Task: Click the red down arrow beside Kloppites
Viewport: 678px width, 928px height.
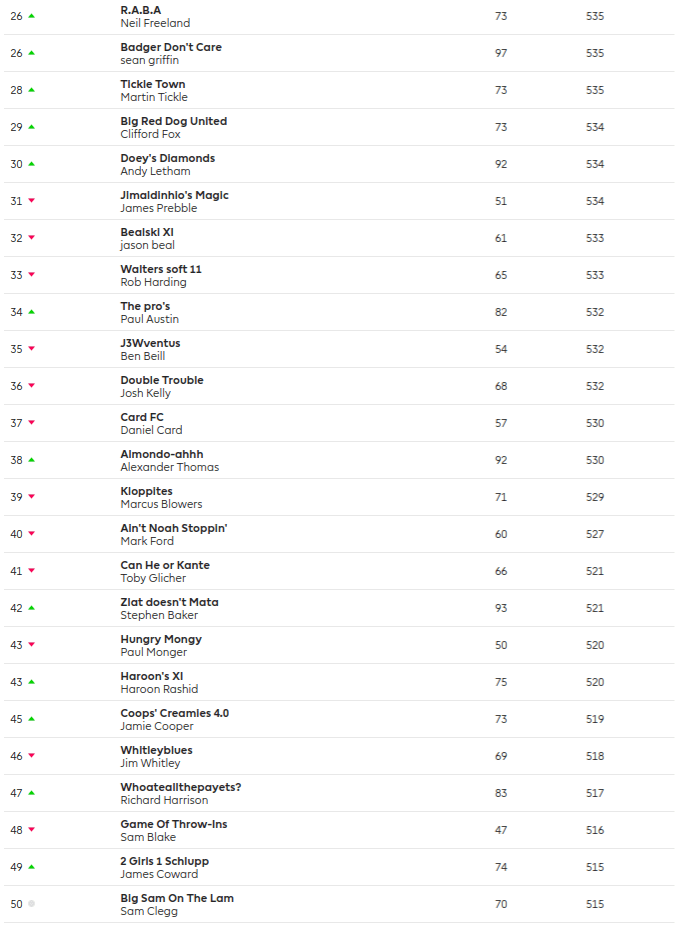Action: [x=32, y=497]
